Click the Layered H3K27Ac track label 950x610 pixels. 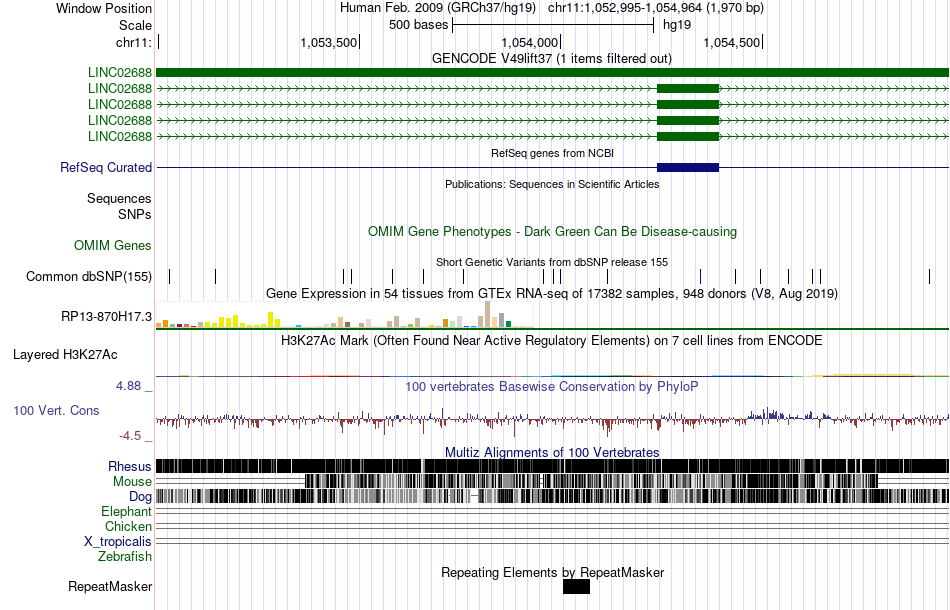65,354
